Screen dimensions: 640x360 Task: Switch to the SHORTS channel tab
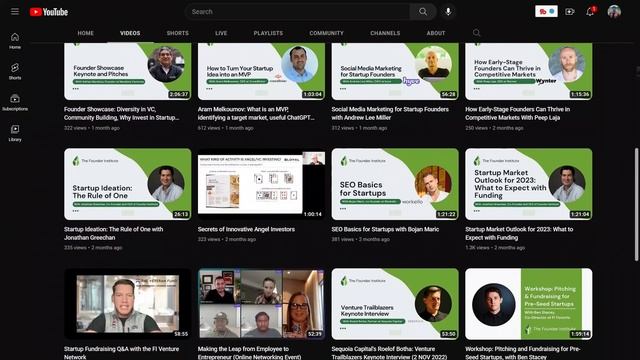178,33
